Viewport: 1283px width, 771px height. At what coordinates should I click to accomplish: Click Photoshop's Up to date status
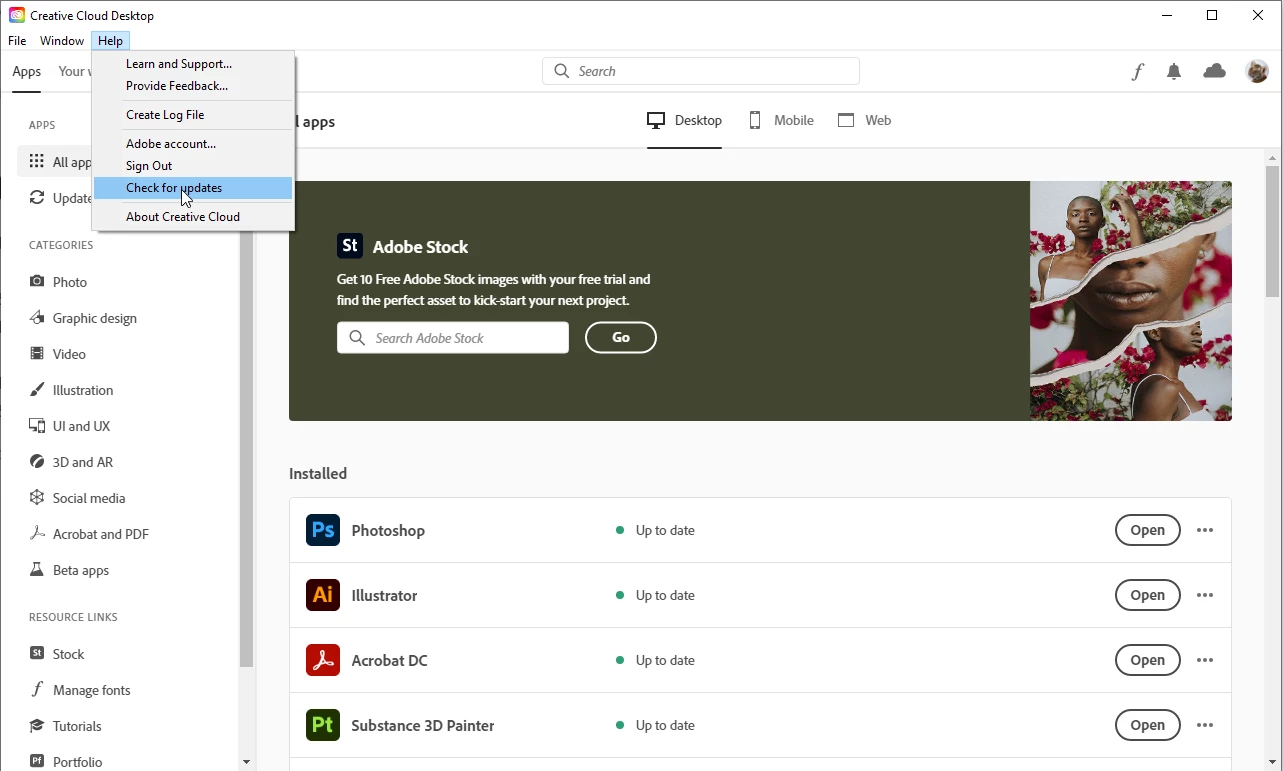(x=656, y=530)
